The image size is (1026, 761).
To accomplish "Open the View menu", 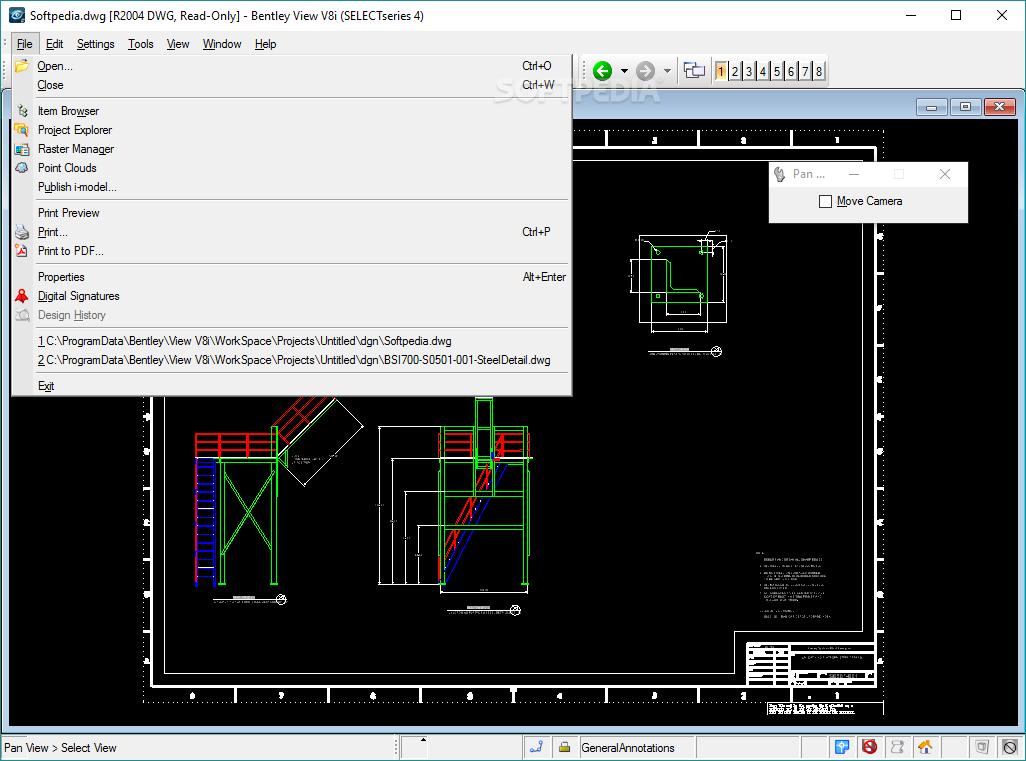I will pos(178,44).
